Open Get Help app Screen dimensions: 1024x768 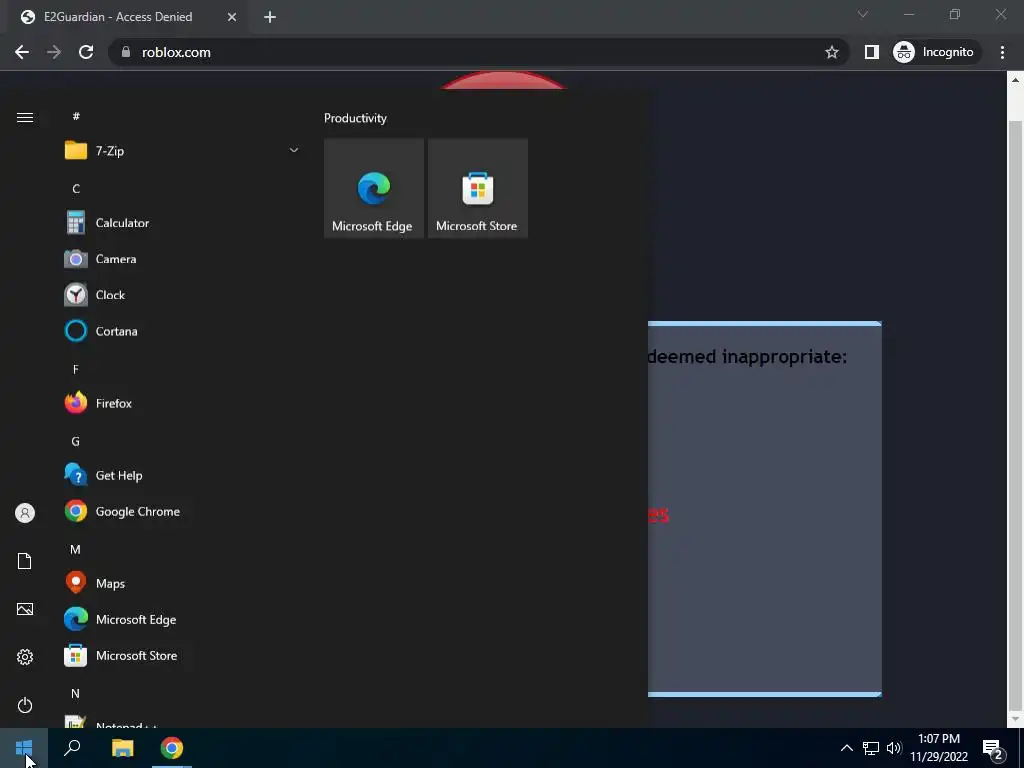coord(182,475)
